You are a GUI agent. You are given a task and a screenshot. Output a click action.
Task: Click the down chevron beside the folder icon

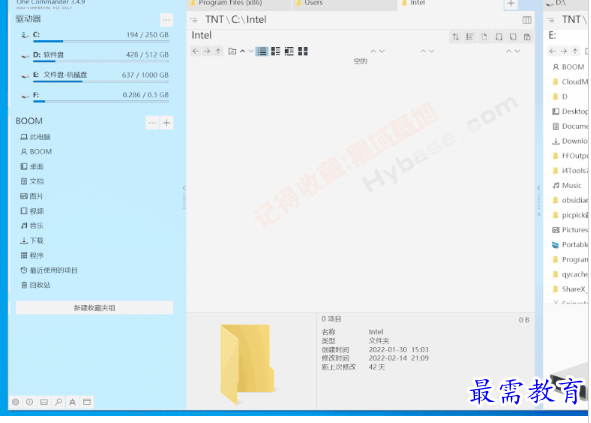coord(251,51)
